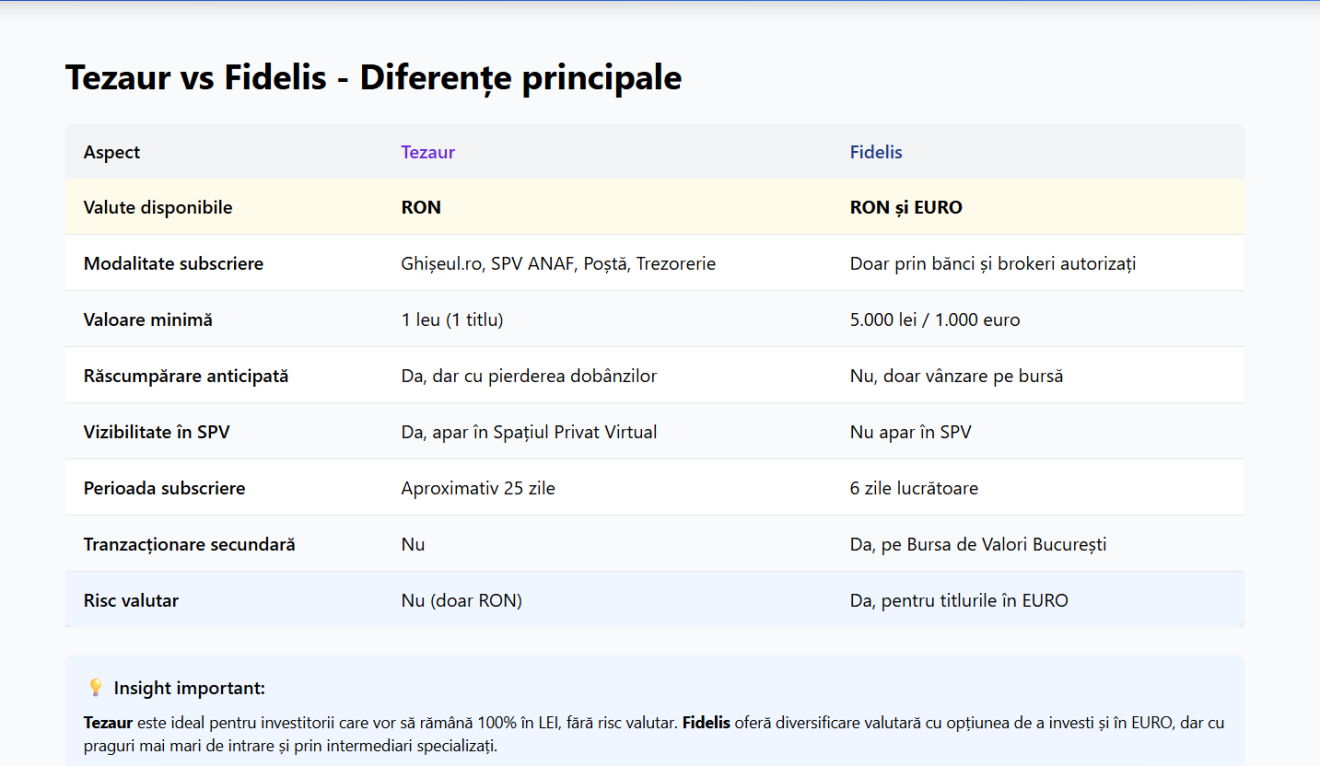Select the Perioada subscriere row label
The width and height of the screenshot is (1320, 766).
[165, 488]
